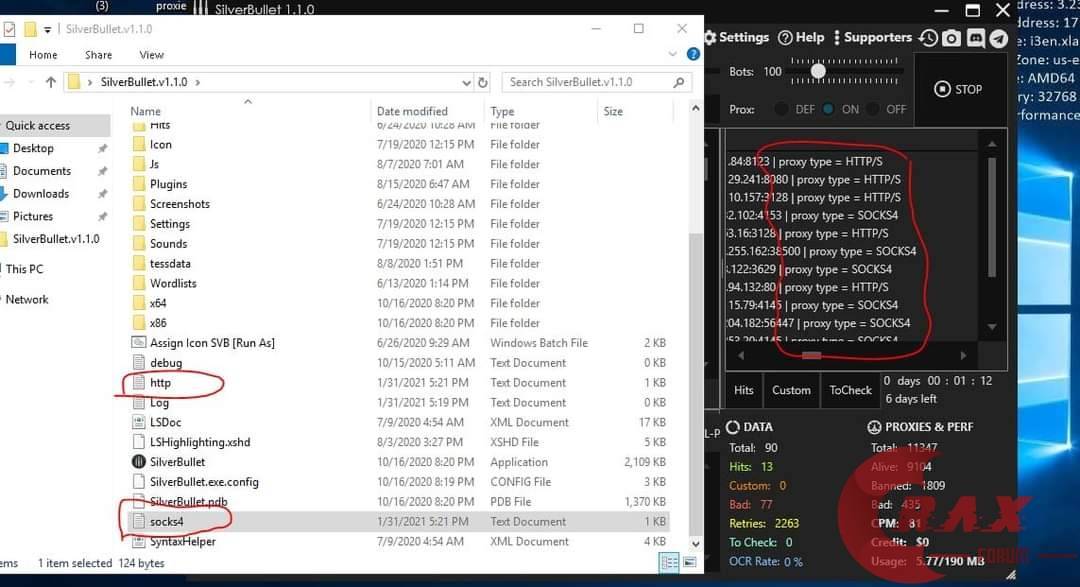Expand the Explorer ribbon chevron
Viewport: 1080px width, 587px height.
pyautogui.click(x=672, y=54)
